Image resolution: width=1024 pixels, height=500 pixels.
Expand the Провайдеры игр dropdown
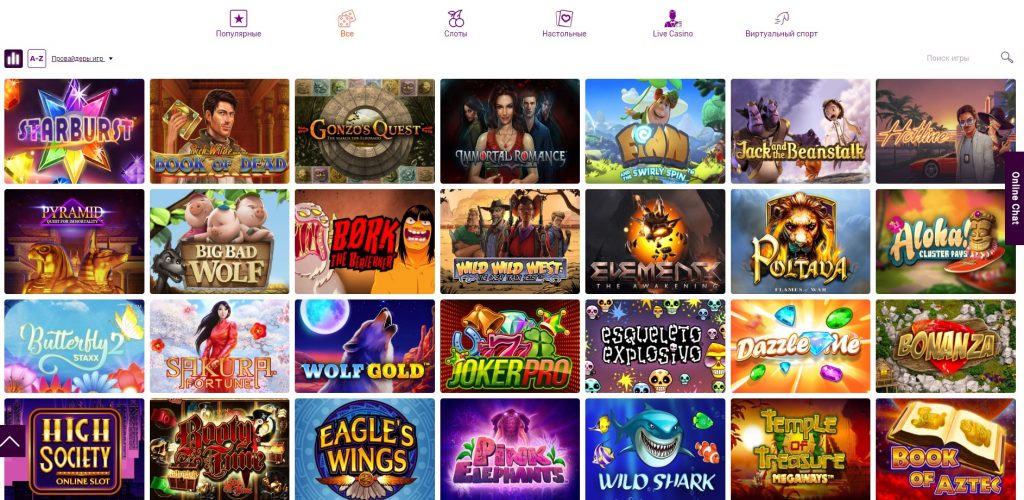tap(82, 59)
